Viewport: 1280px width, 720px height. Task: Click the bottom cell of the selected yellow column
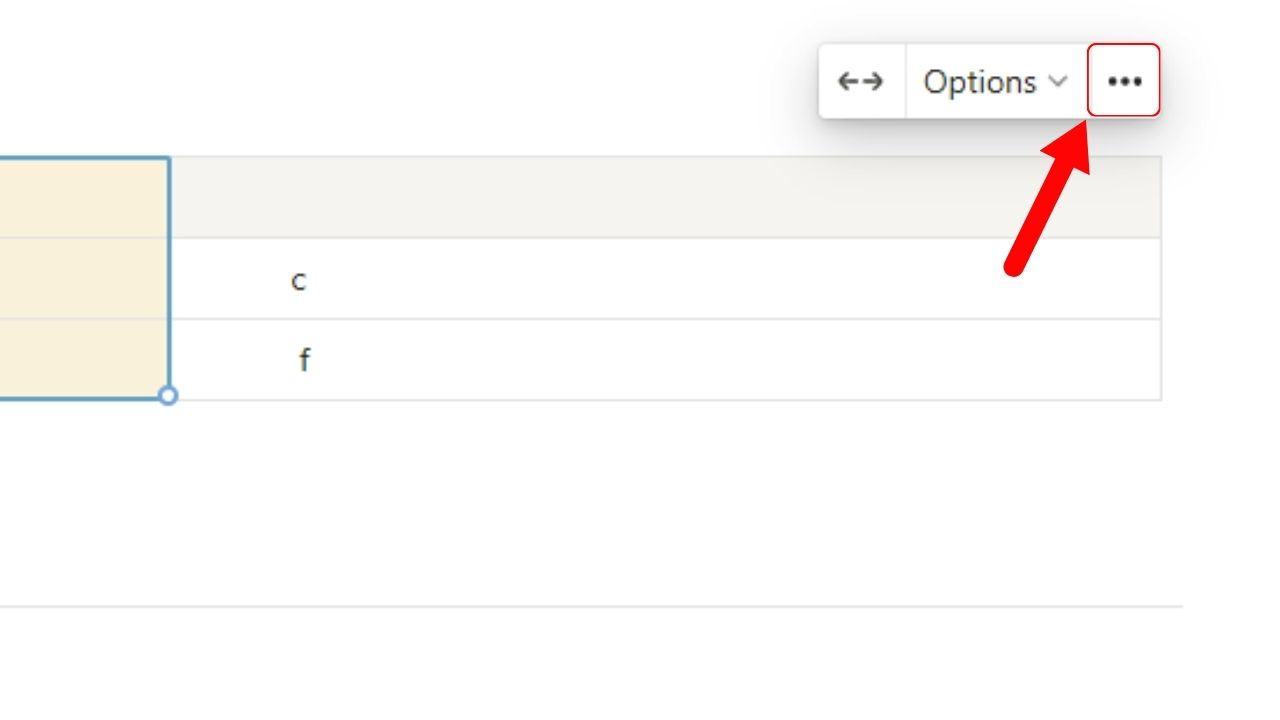click(x=85, y=359)
